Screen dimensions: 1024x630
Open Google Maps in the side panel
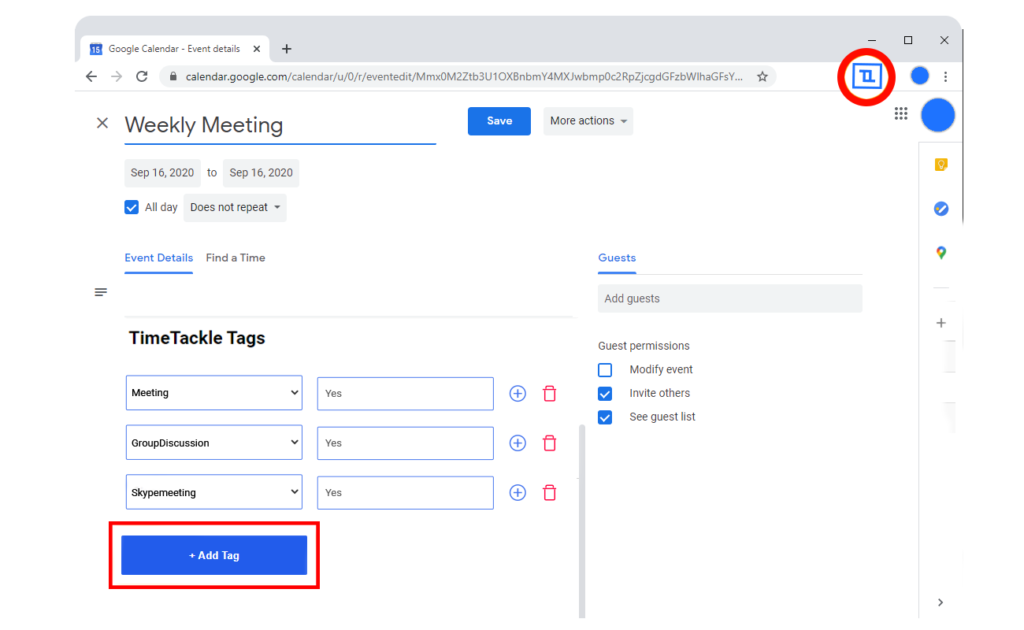tap(941, 253)
